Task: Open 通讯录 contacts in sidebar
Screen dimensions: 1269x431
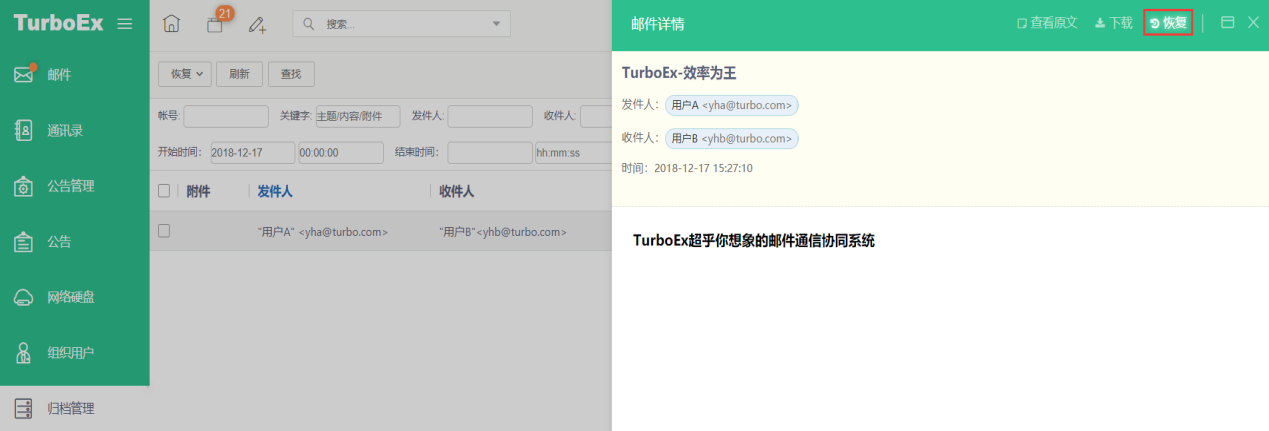Action: click(x=75, y=130)
